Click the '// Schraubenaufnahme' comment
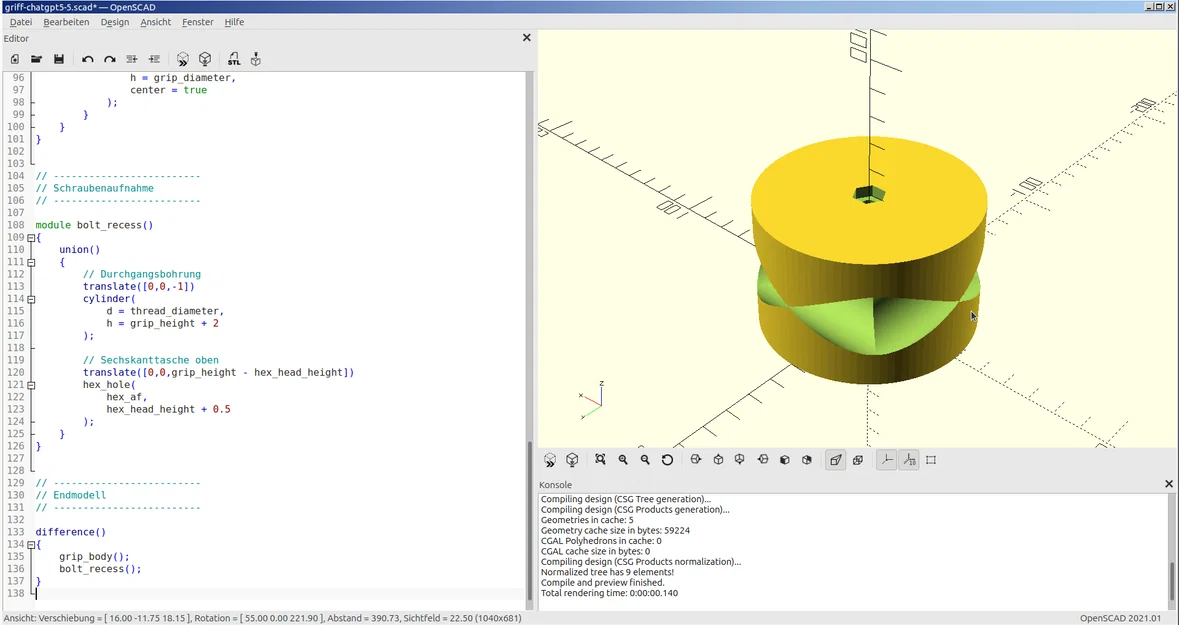This screenshot has height=625, width=1179. click(94, 188)
